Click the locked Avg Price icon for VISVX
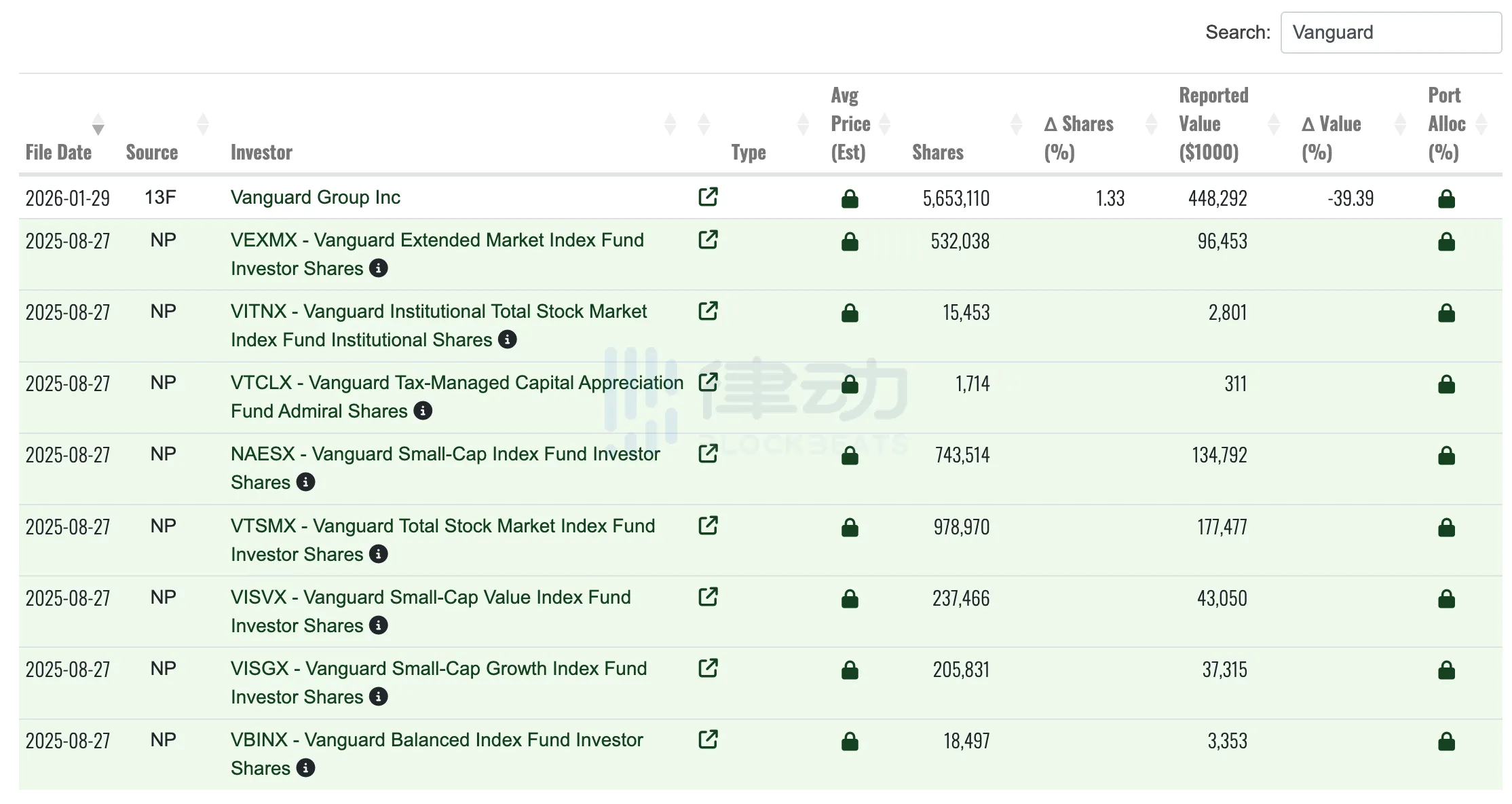 850,600
